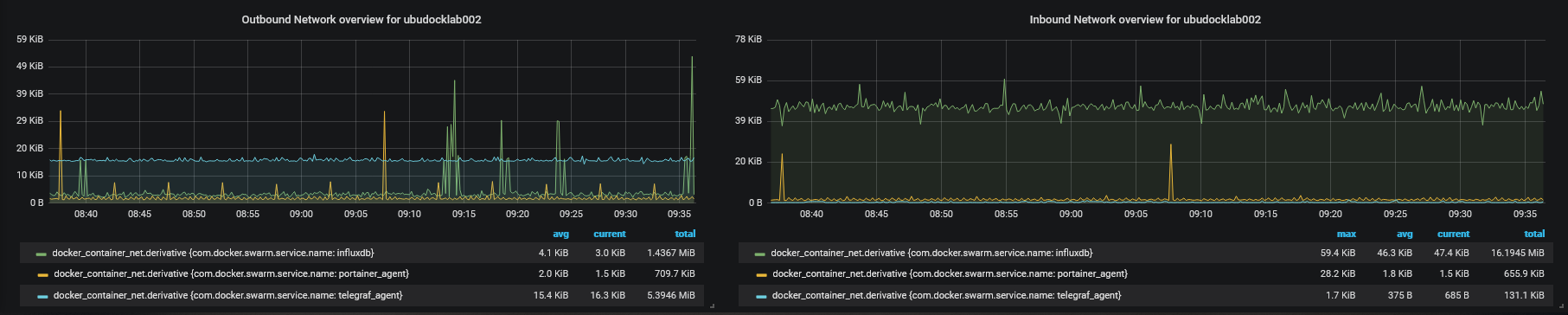Click Outbound influxdb avg 4.1 KiB
The height and width of the screenshot is (315, 1568).
tap(554, 253)
